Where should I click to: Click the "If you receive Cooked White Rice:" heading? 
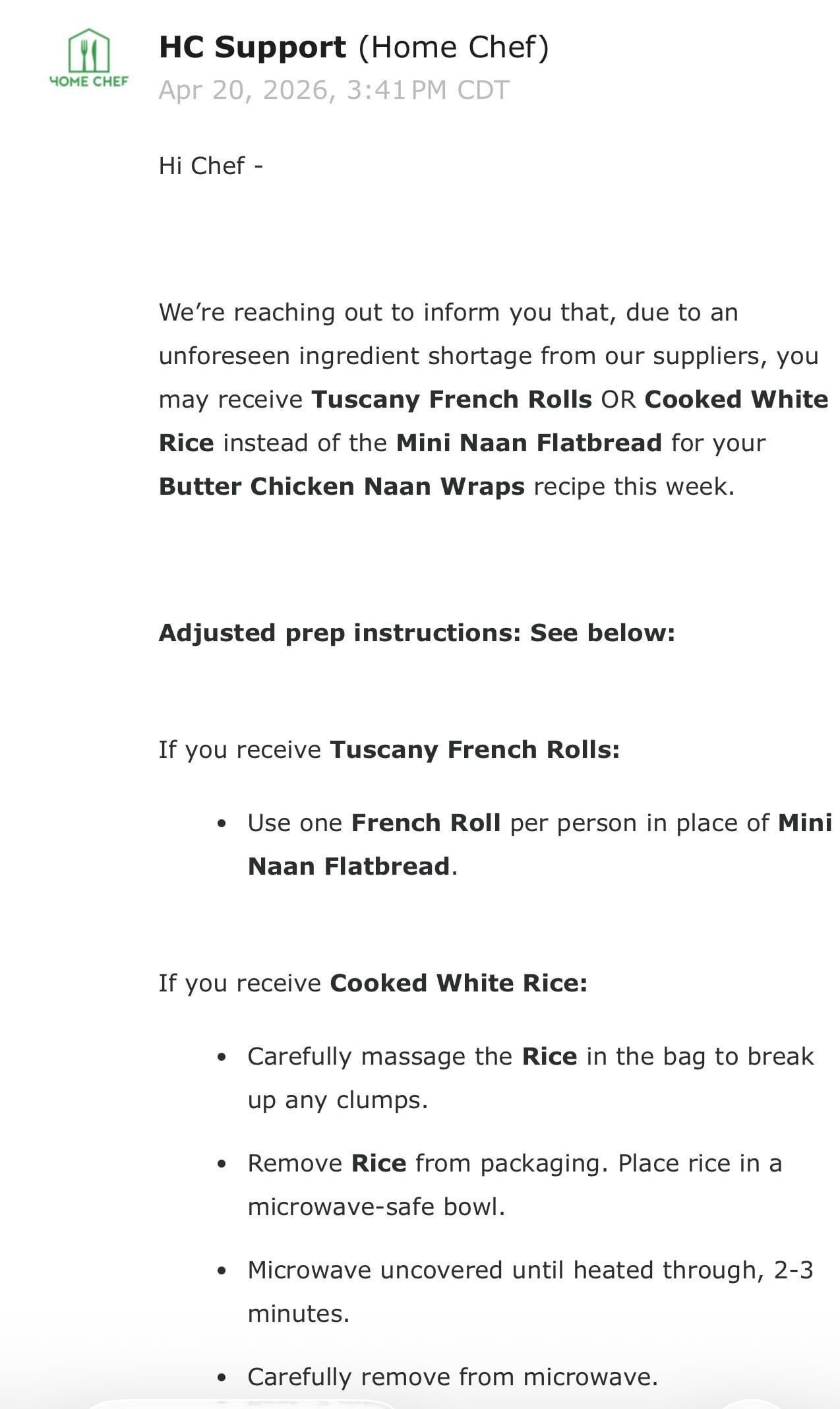click(x=373, y=983)
